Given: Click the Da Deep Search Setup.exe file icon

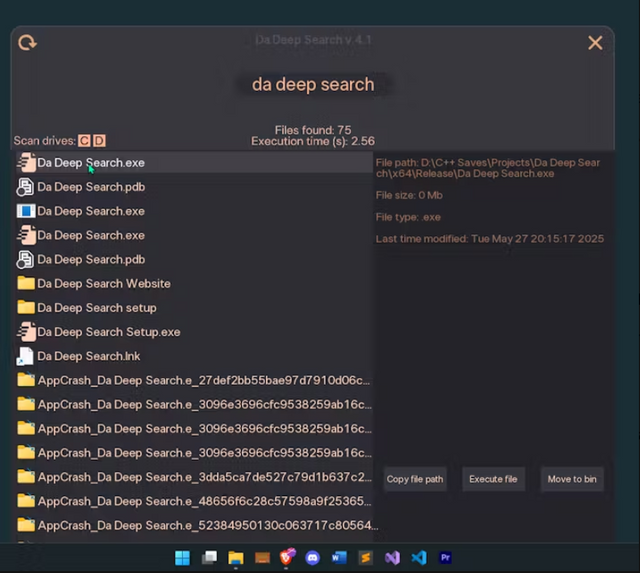Looking at the screenshot, I should [26, 332].
